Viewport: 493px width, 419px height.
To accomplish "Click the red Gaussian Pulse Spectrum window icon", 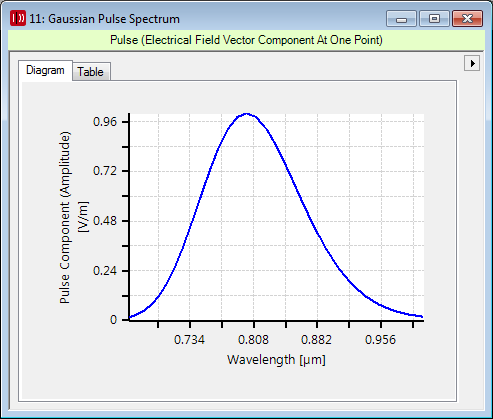I will click(x=18, y=18).
